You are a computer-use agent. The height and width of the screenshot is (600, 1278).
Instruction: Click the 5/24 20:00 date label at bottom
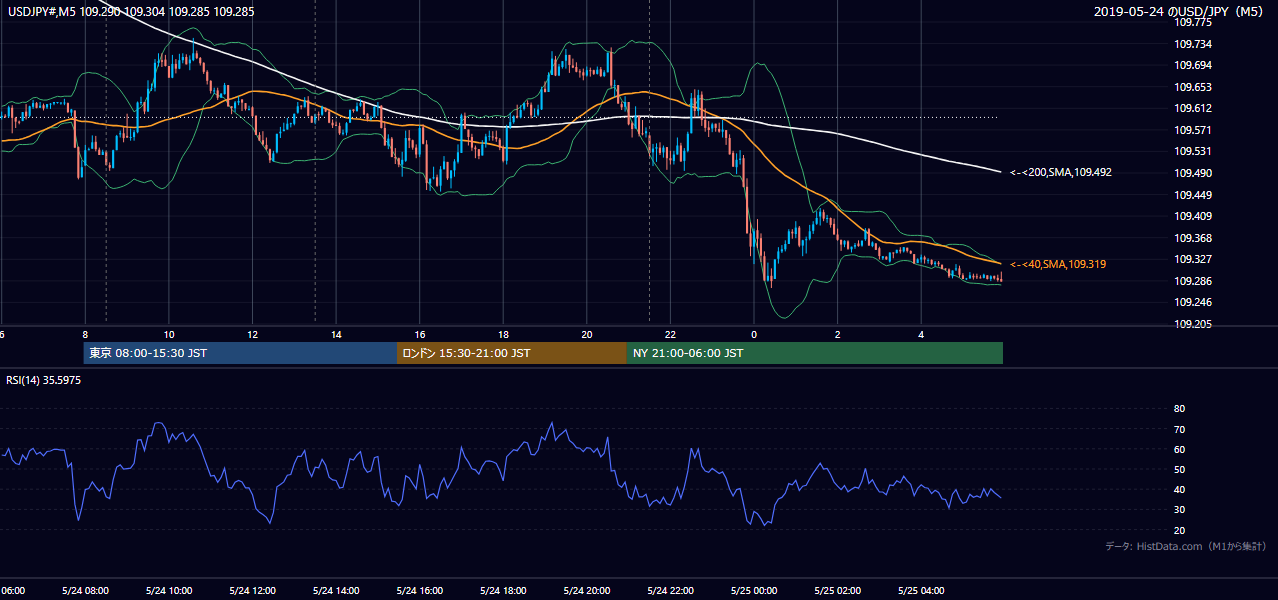point(587,590)
